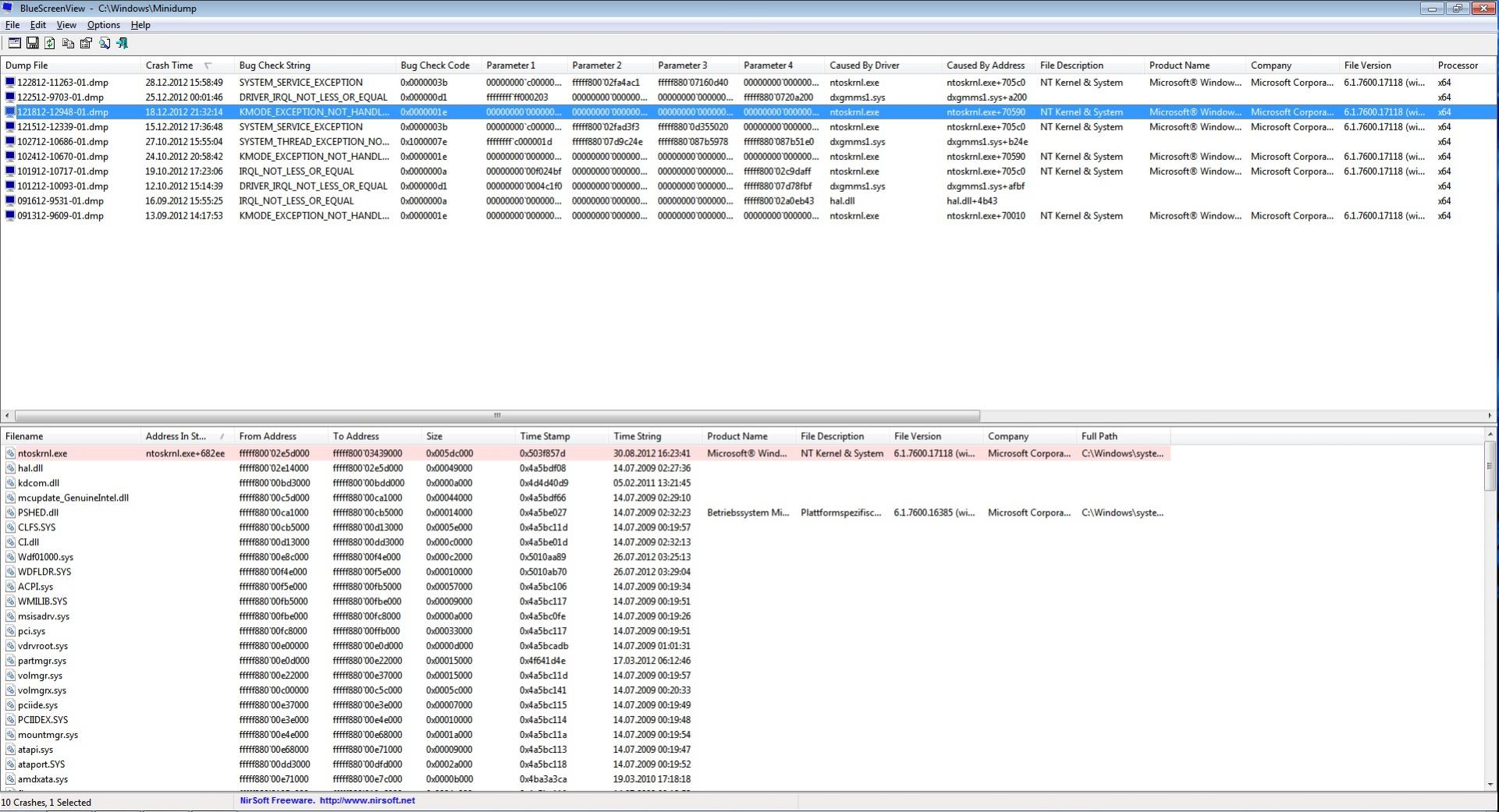Screen dimensions: 1499x812
Task: Click file icon next to PSHED.dll
Action: [x=10, y=512]
